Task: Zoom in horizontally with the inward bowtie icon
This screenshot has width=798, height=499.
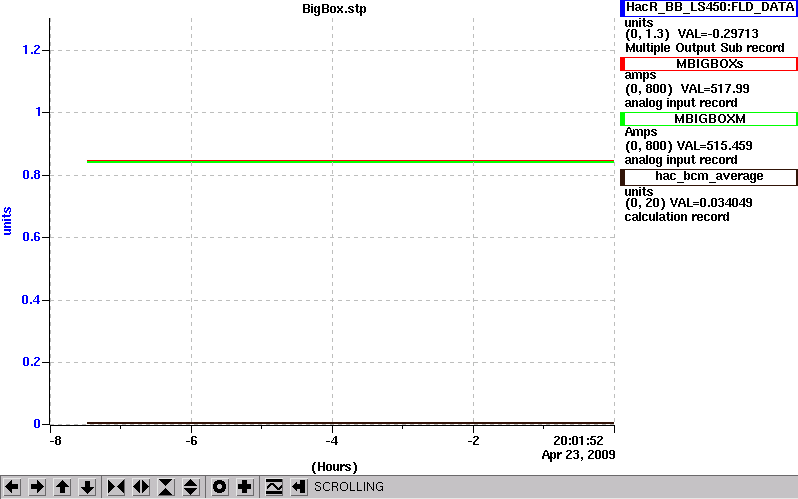Action: [116, 487]
